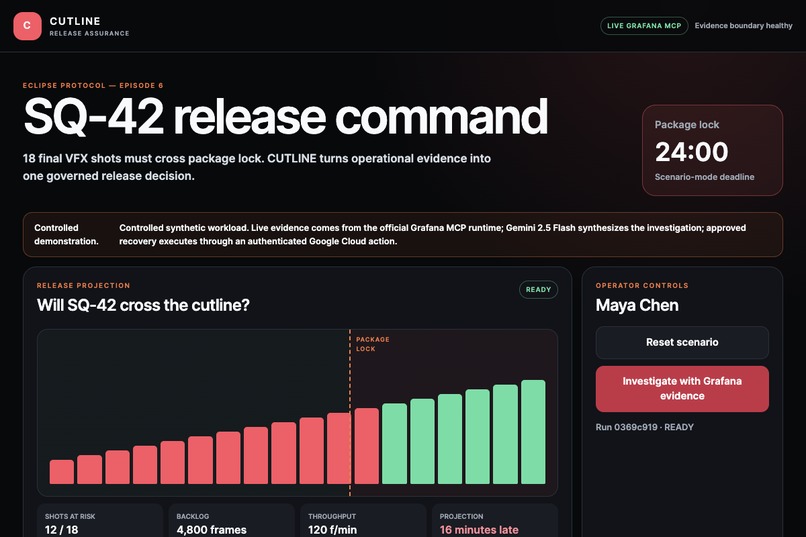Start Investigate with Grafana evidence
This screenshot has width=806, height=537.
pyautogui.click(x=682, y=388)
